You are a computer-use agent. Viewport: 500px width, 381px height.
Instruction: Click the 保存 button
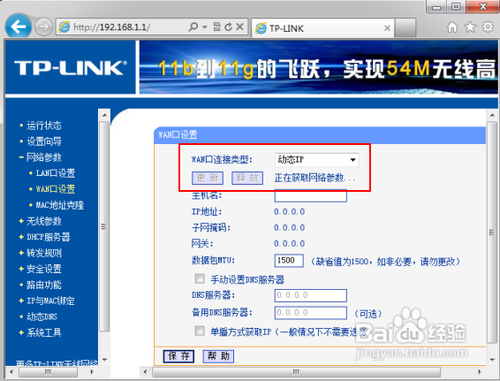179,356
